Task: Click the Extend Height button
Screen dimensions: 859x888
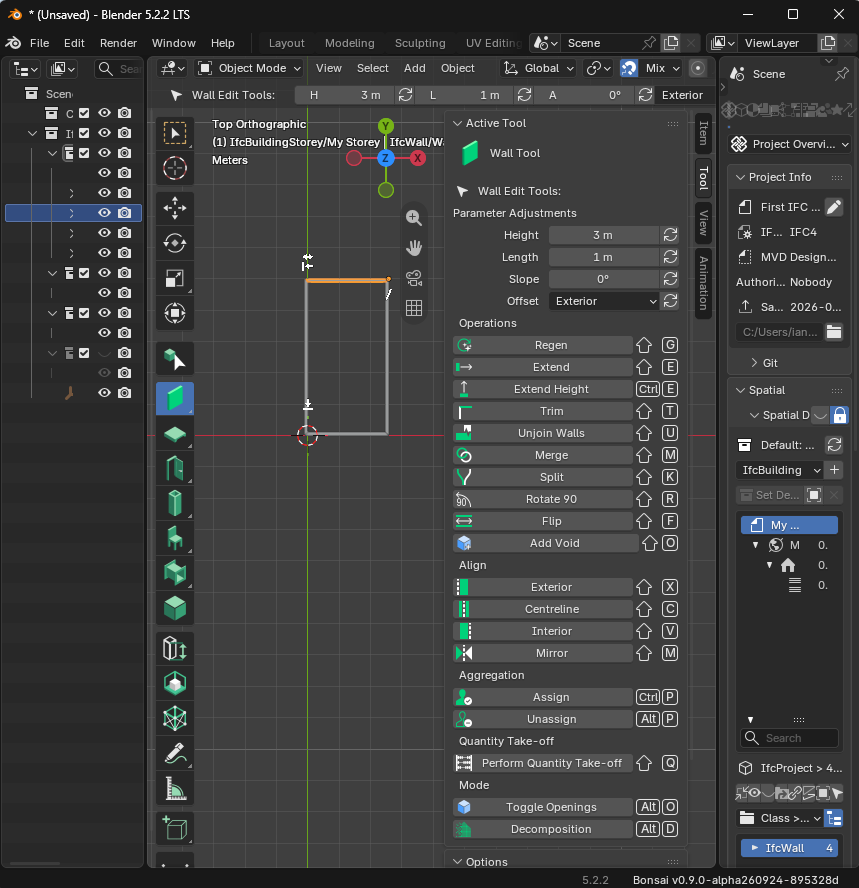Action: pos(543,389)
